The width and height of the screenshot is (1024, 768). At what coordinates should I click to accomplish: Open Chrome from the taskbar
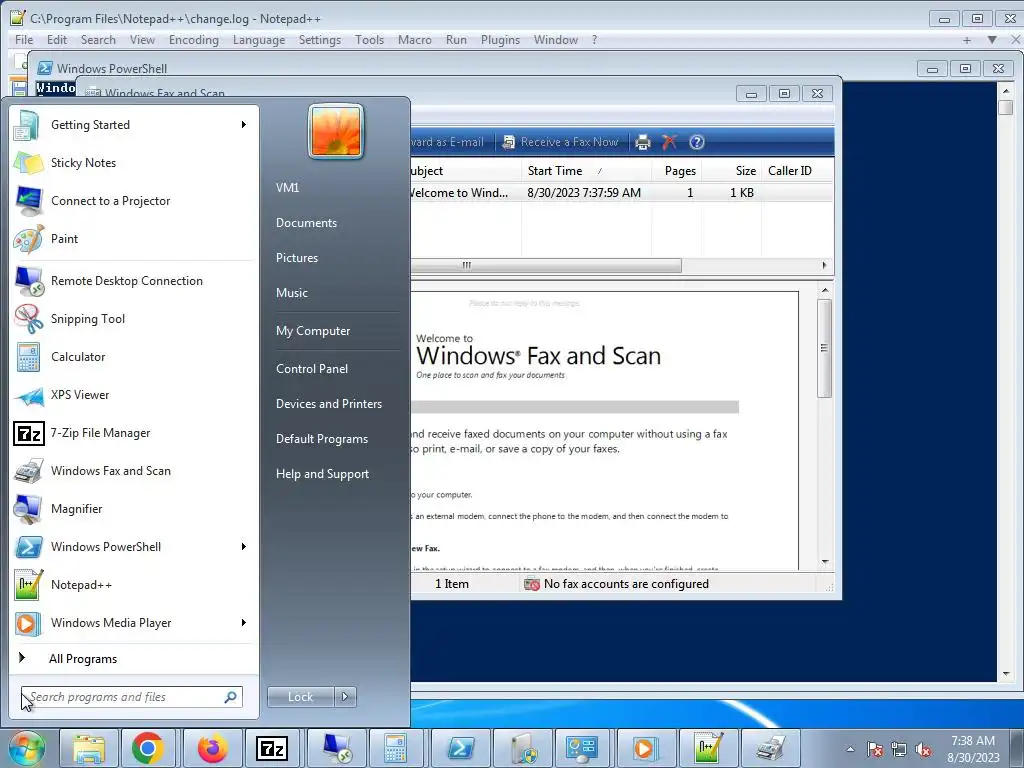tap(148, 748)
